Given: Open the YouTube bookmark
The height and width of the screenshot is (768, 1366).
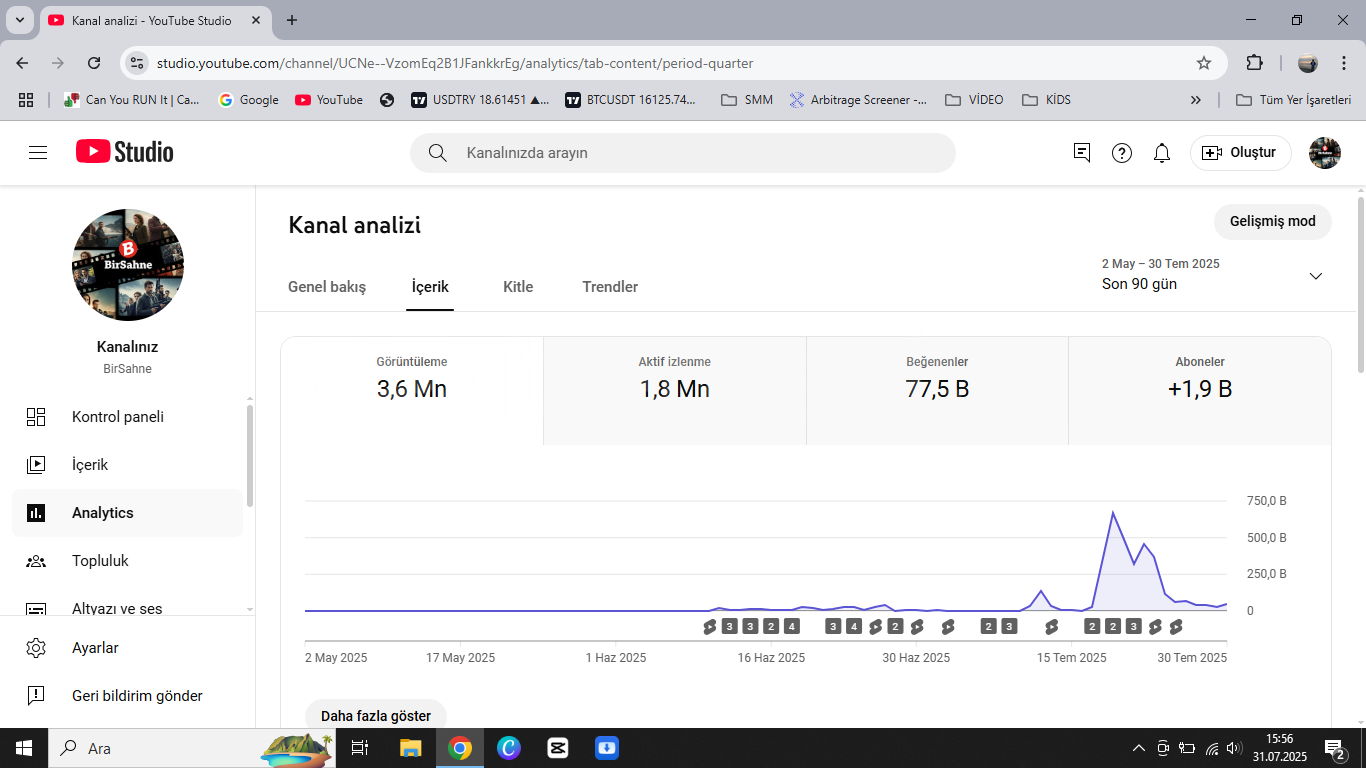Looking at the screenshot, I should click(329, 100).
